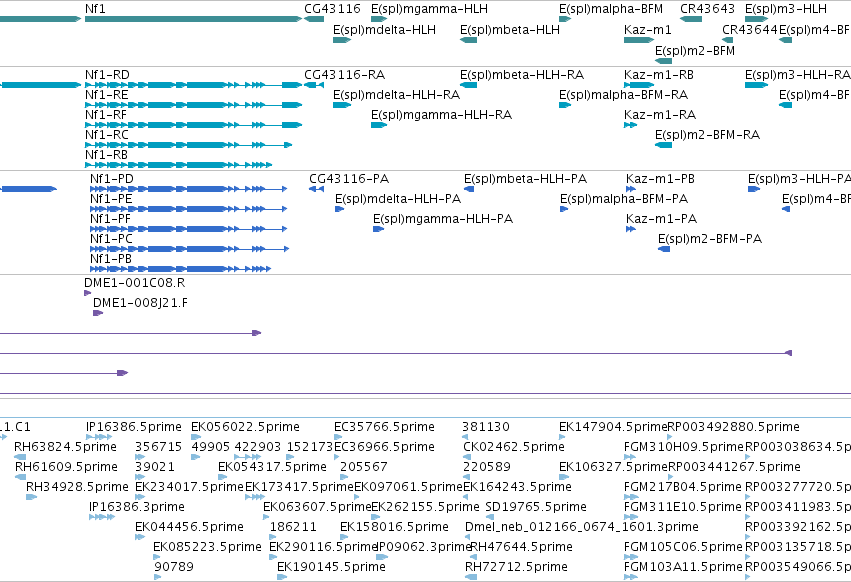The image size is (851, 582).
Task: Select the EK190145.5prime EST label
Action: 331,567
